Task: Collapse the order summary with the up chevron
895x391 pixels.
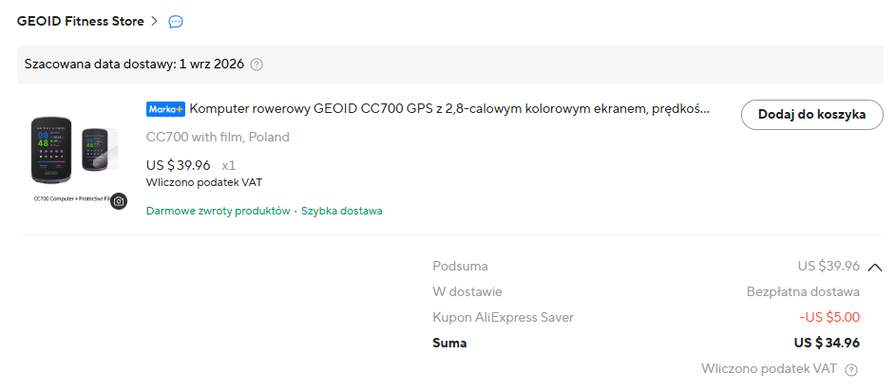Action: 874,267
